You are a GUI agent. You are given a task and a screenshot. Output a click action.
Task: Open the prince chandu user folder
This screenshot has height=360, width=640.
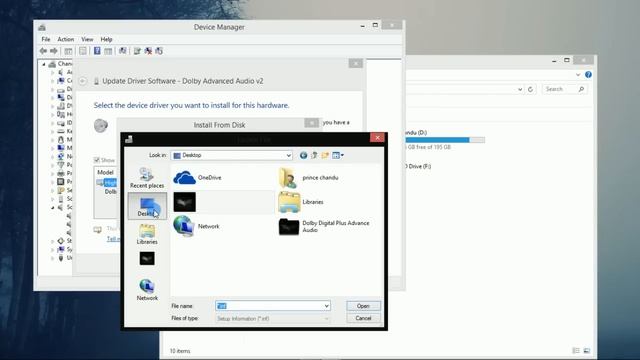coord(309,178)
